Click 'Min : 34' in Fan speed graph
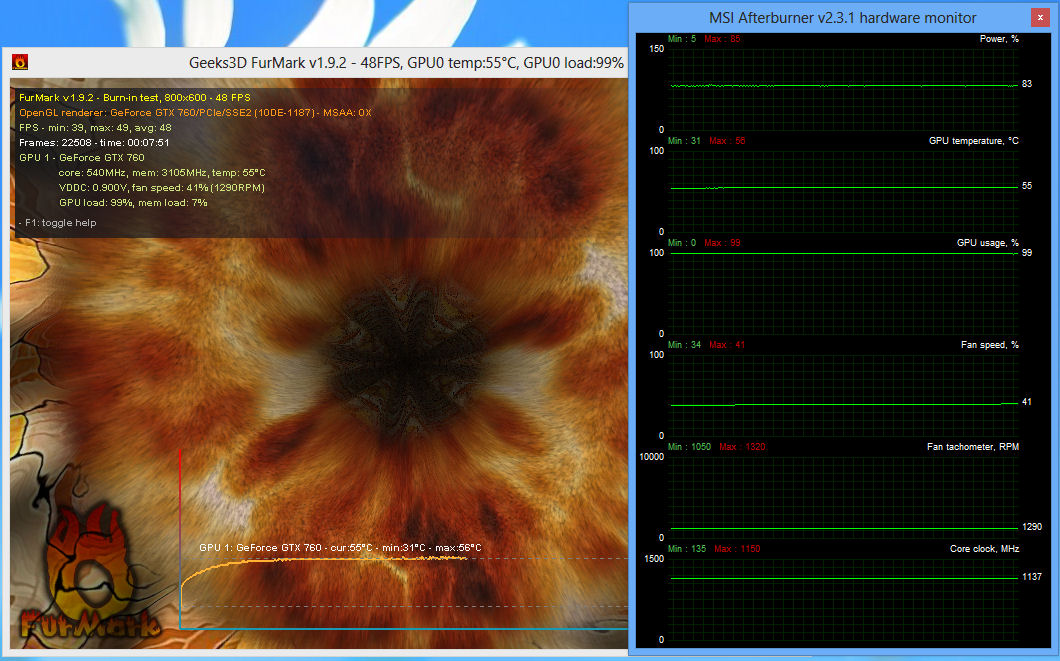 point(684,345)
